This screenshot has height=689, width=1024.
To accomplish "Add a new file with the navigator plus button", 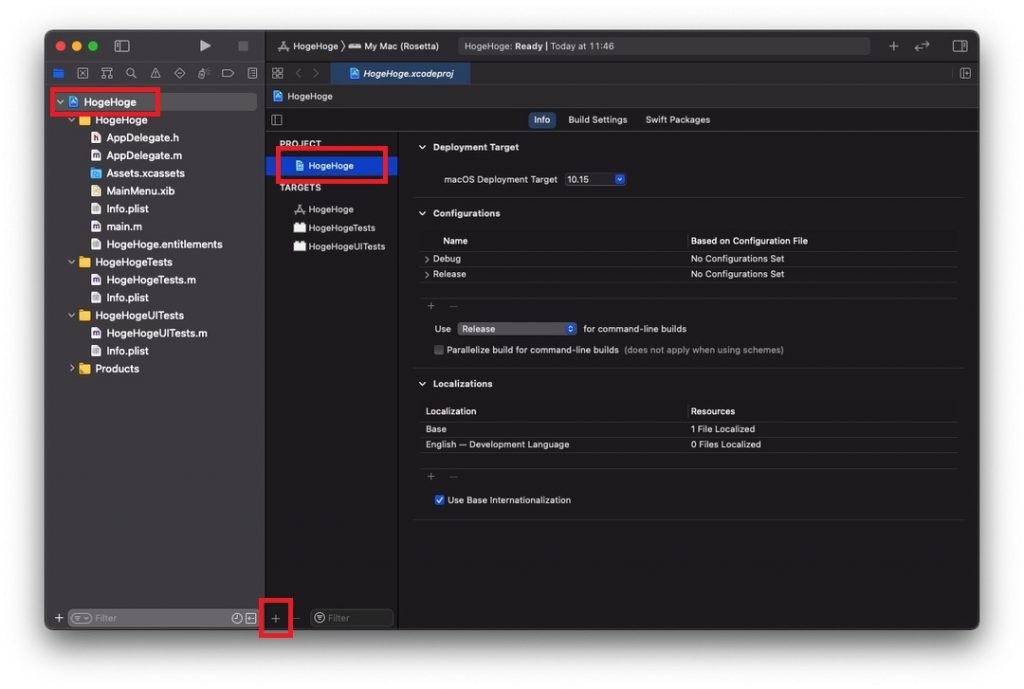I will tap(59, 617).
